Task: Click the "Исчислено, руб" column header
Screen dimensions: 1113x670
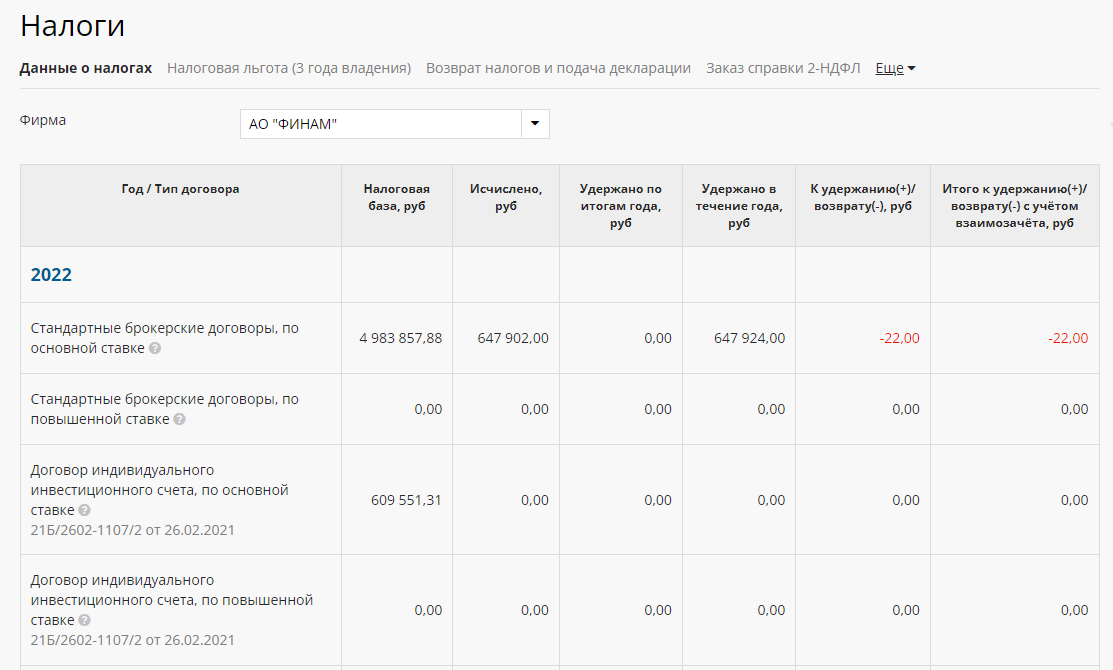Action: (x=506, y=197)
